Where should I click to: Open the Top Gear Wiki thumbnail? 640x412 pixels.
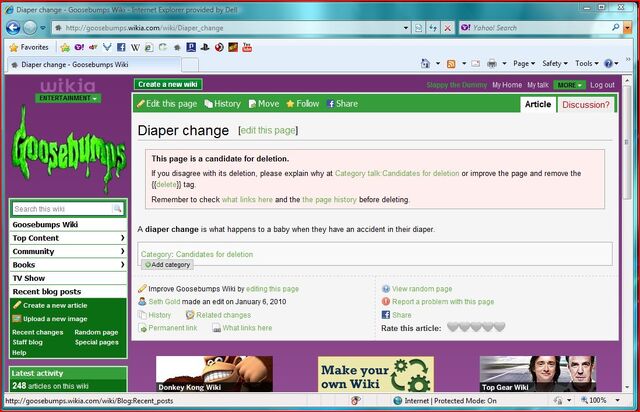click(538, 374)
